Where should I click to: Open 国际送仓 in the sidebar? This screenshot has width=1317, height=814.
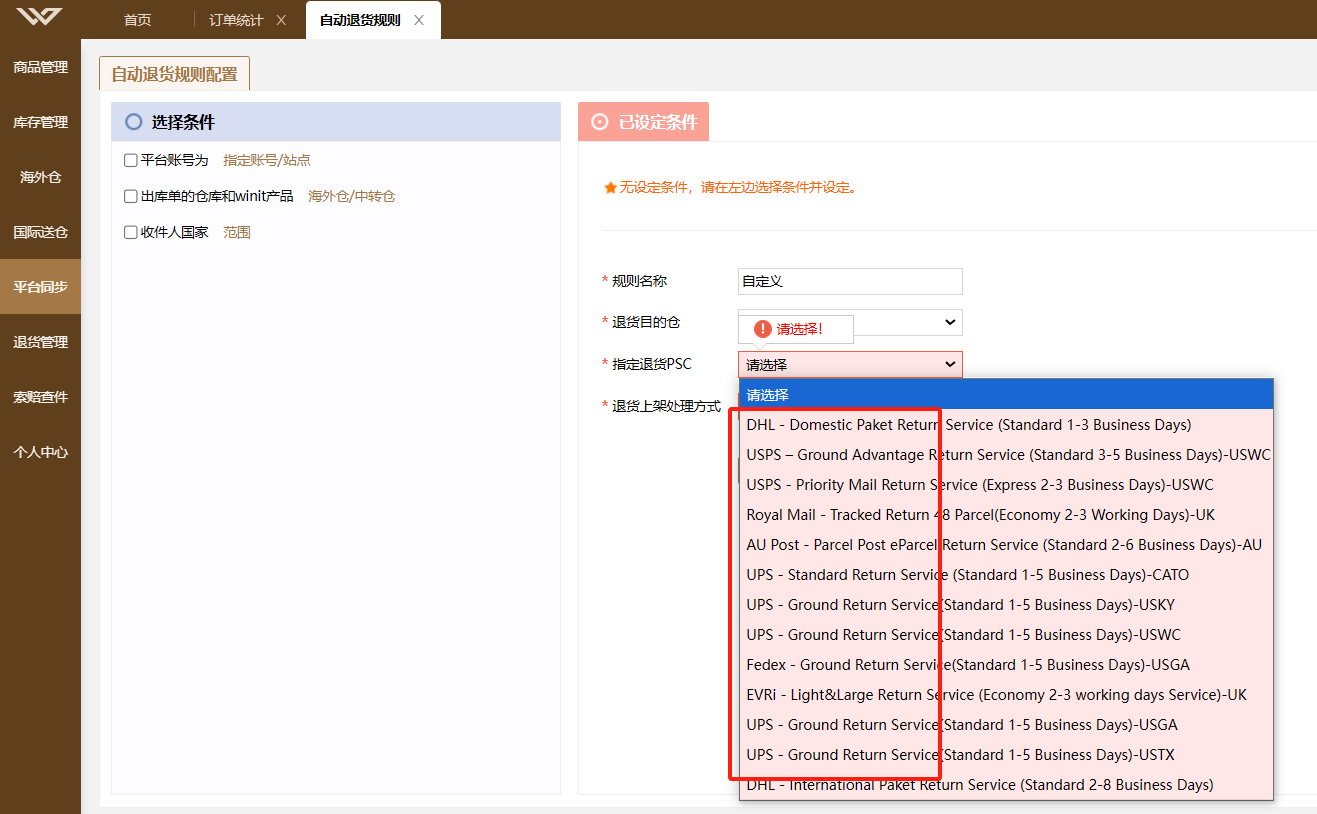coord(40,232)
